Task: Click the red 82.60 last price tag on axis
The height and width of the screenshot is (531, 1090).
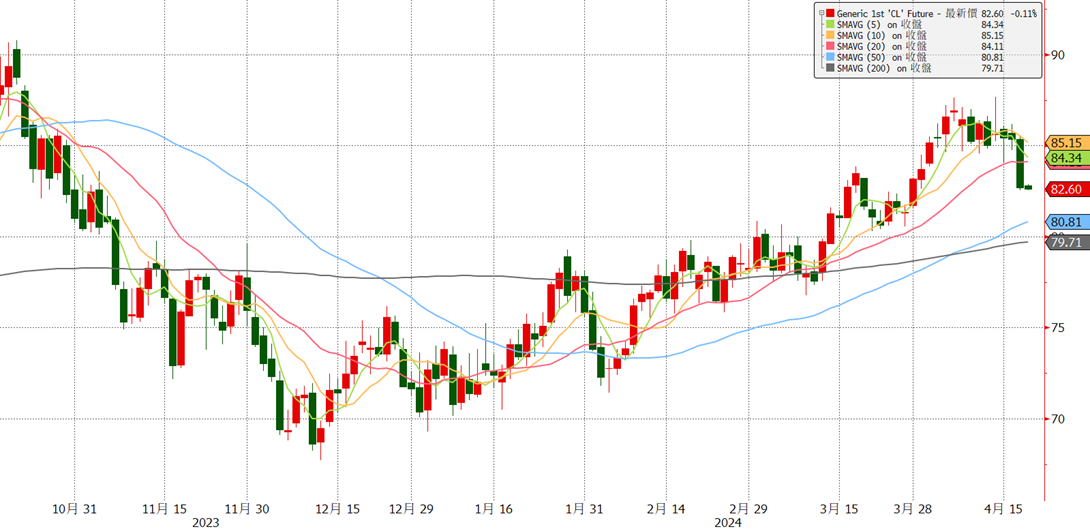Action: 1067,189
